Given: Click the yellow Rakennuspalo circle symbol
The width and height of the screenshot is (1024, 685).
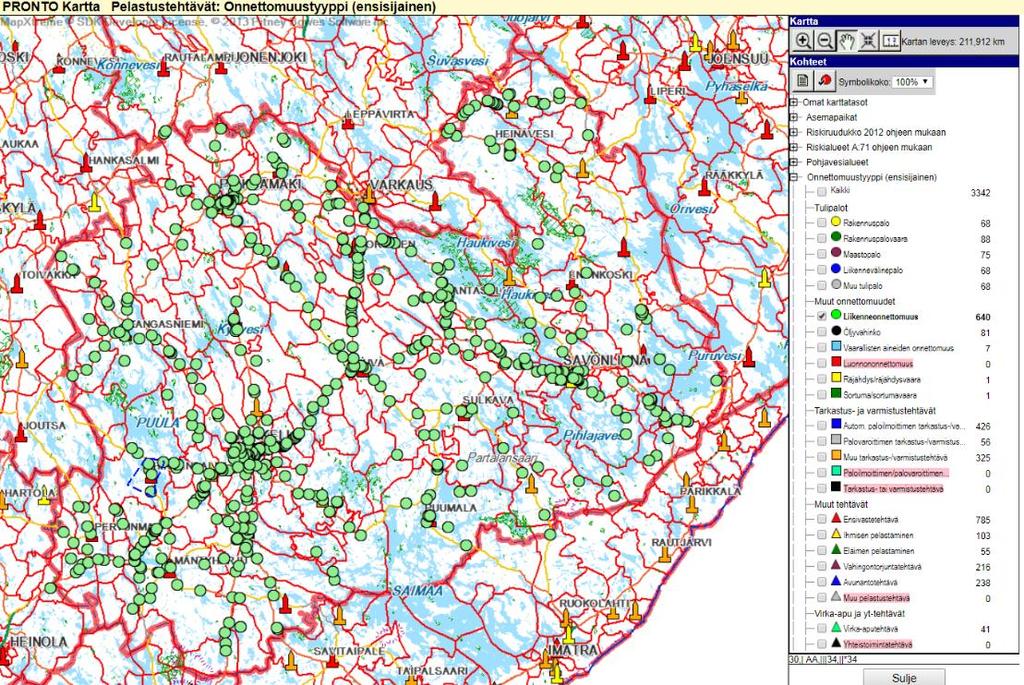Looking at the screenshot, I should pos(836,222).
